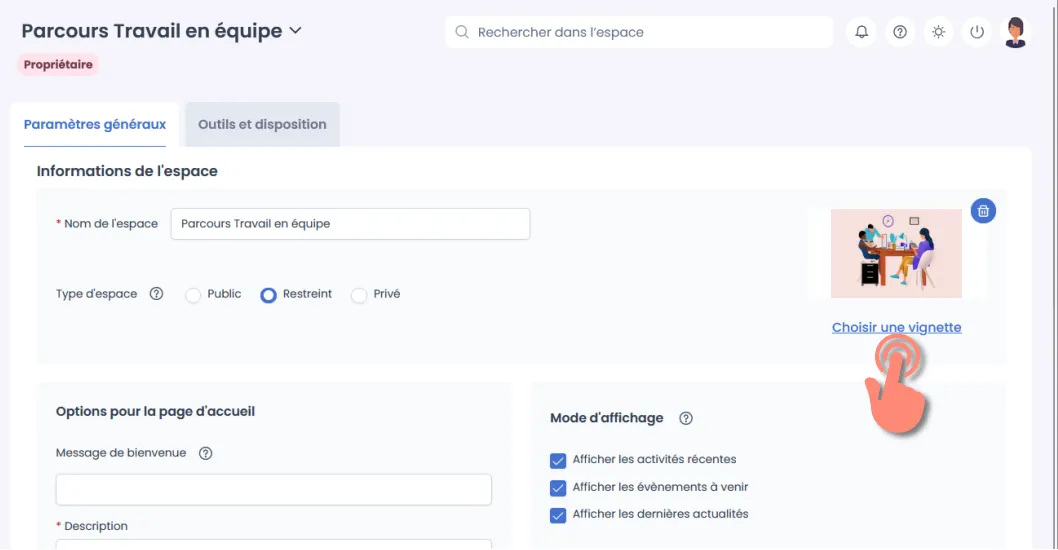This screenshot has height=550, width=1058.
Task: Click the search magnifier icon
Action: click(x=462, y=32)
